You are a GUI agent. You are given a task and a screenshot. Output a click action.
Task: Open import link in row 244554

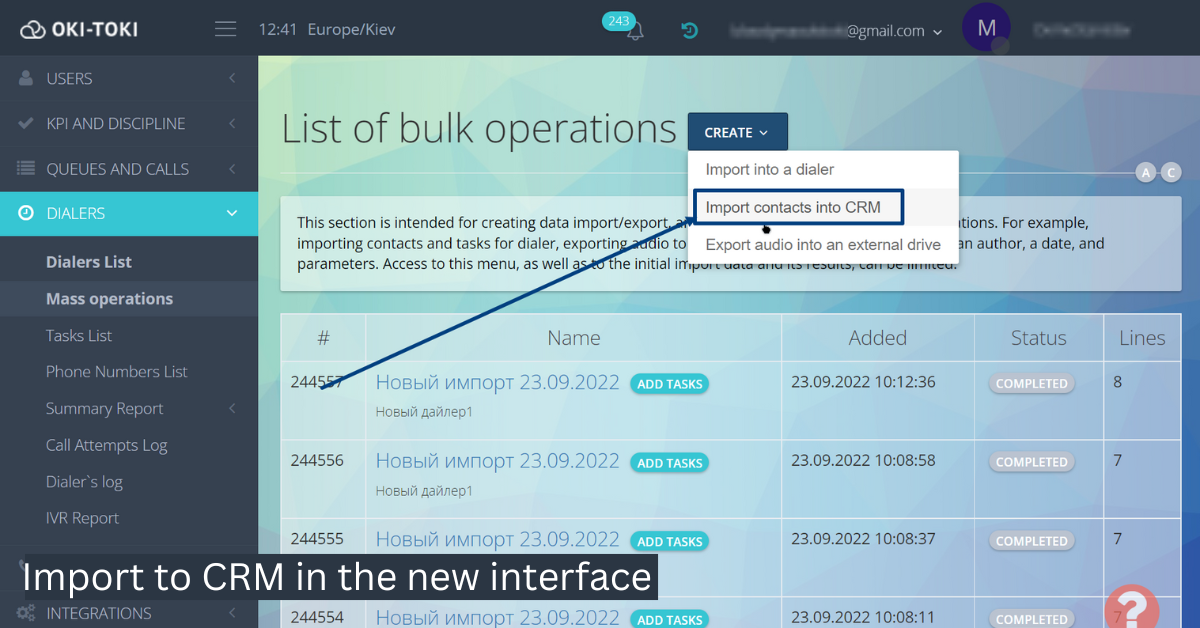click(498, 617)
